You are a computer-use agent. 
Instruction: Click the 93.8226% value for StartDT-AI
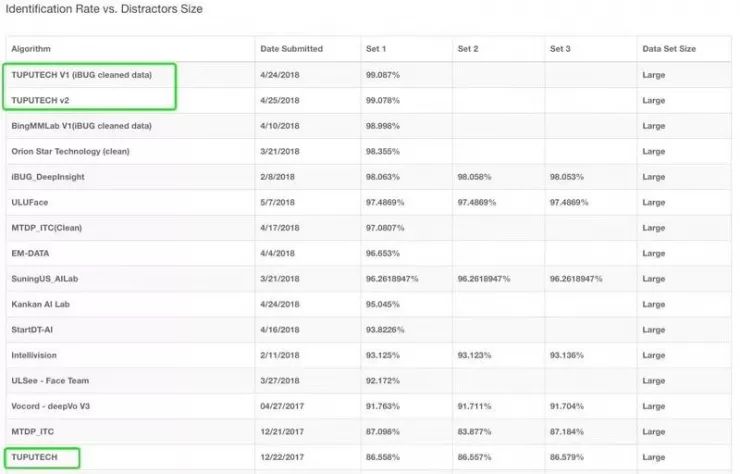click(x=385, y=330)
